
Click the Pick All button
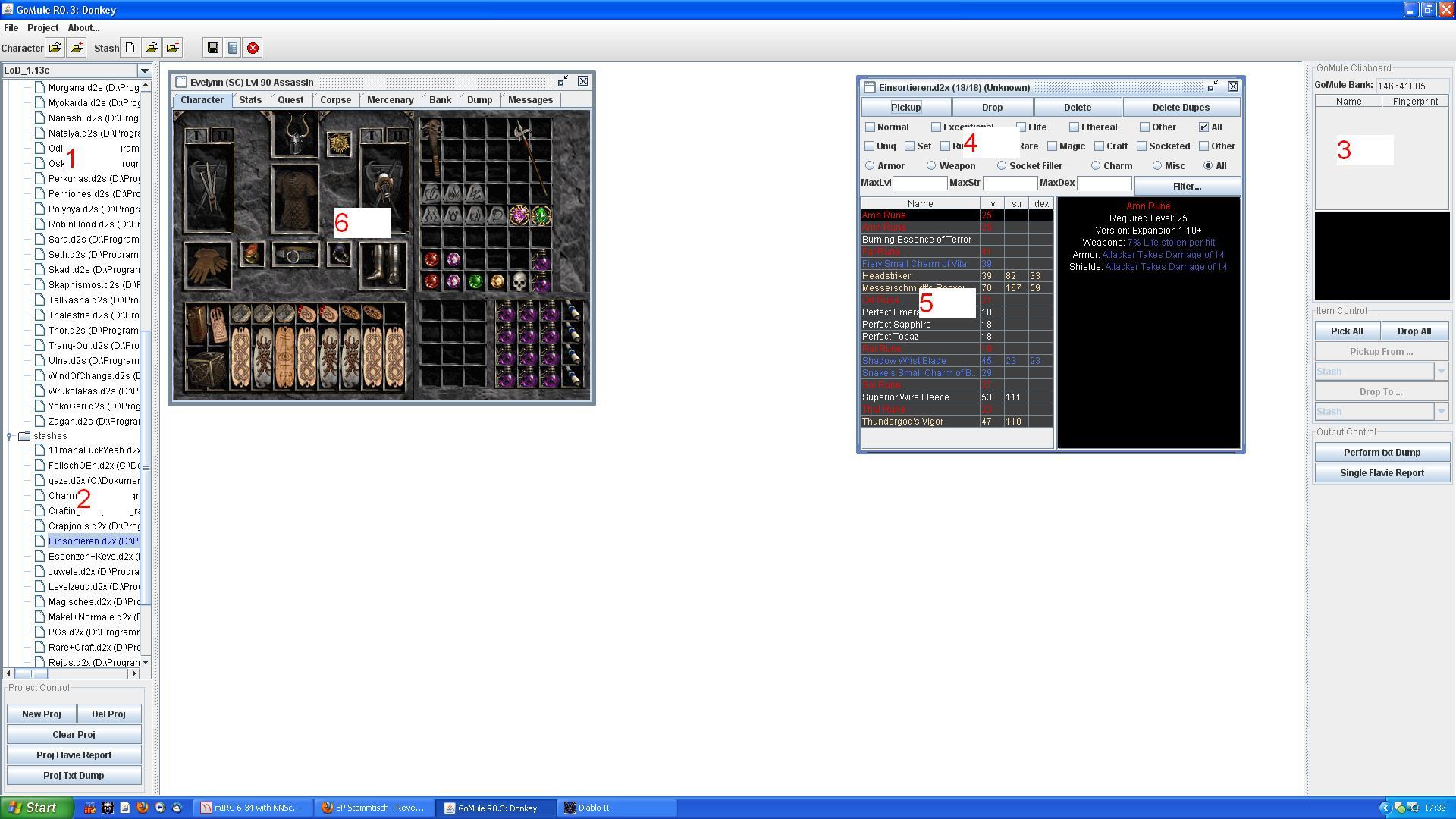coord(1347,331)
